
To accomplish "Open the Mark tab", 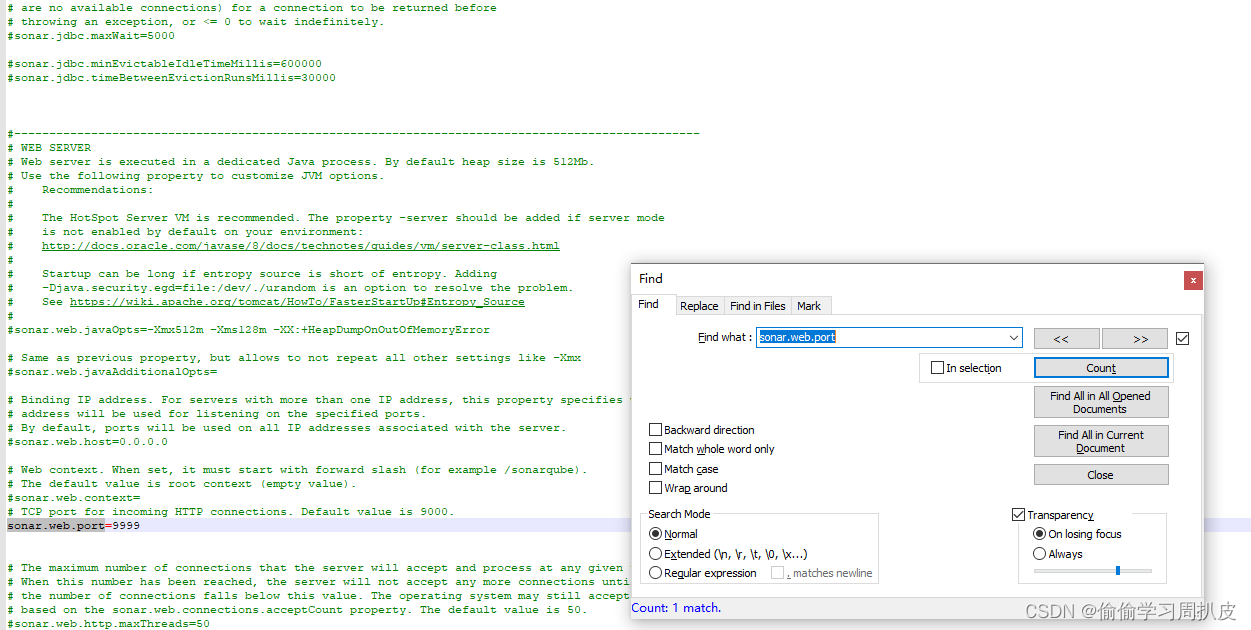I will pyautogui.click(x=810, y=305).
